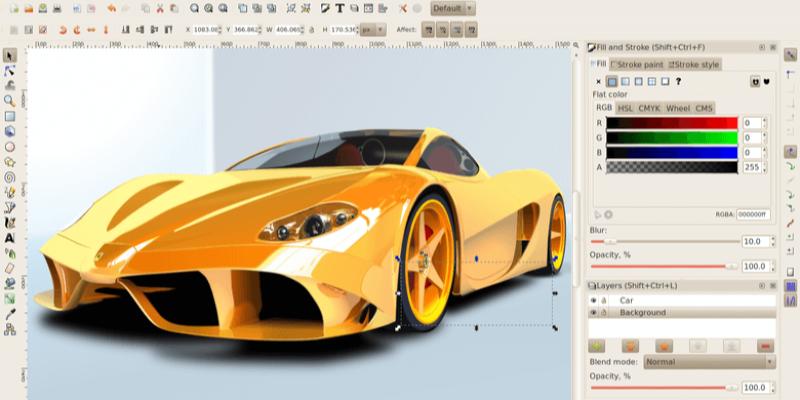
Task: Choose the Rectangle drawing tool
Action: (x=9, y=115)
